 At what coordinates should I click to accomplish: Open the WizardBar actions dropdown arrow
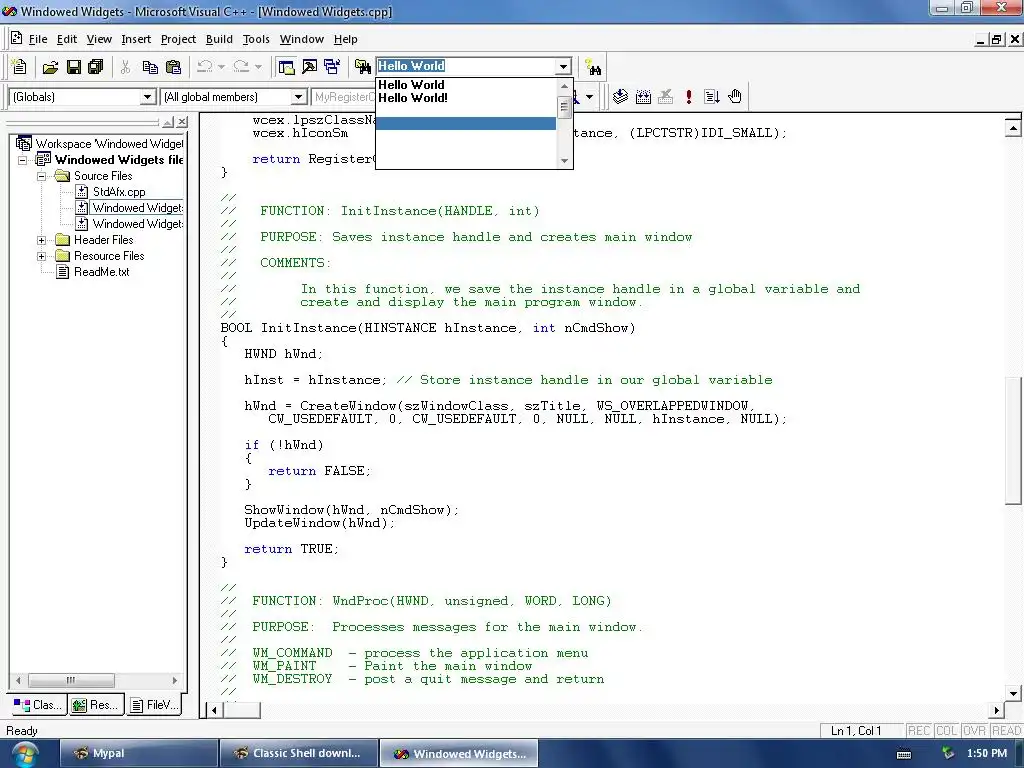[589, 97]
